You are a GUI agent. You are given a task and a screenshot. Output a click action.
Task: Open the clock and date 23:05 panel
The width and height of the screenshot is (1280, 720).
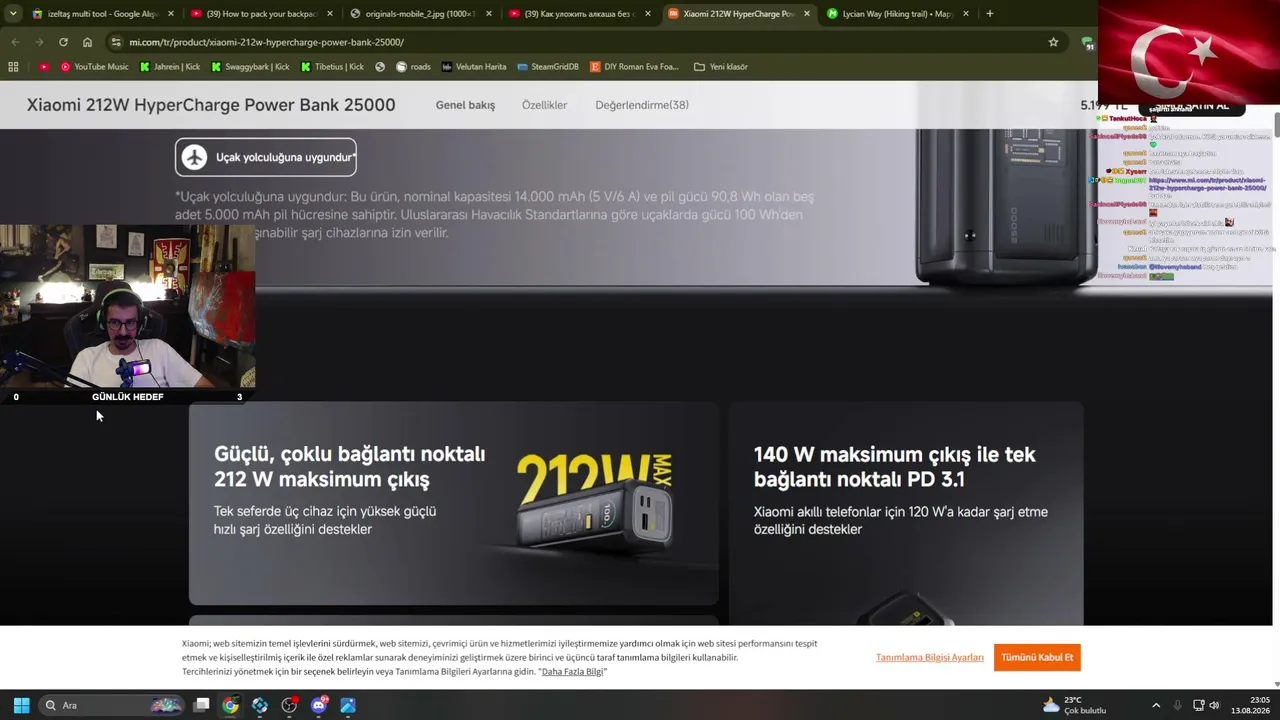pyautogui.click(x=1250, y=705)
